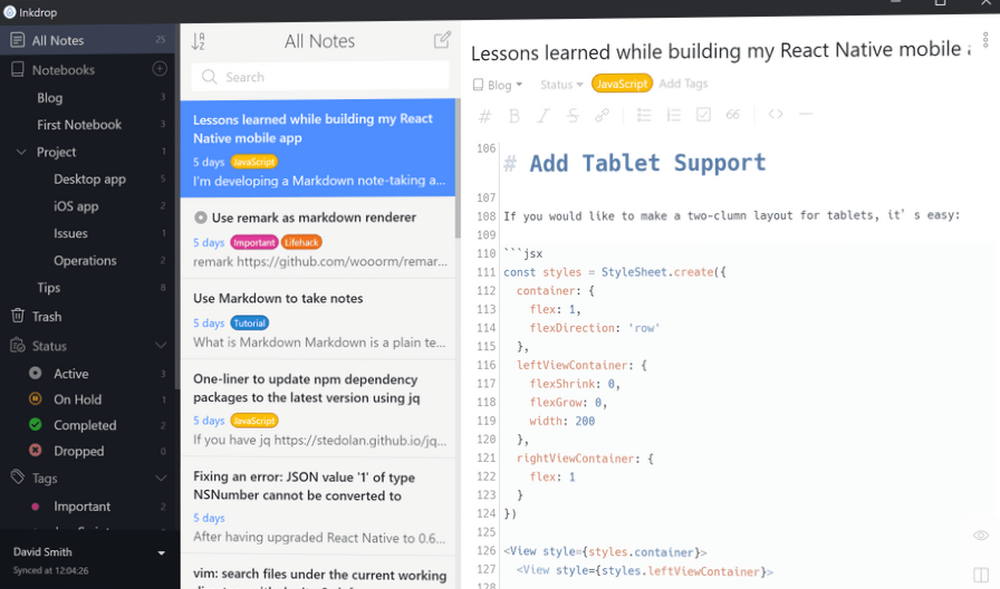Click the pink Important tag on remark note
This screenshot has height=589, width=1000.
[x=254, y=242]
